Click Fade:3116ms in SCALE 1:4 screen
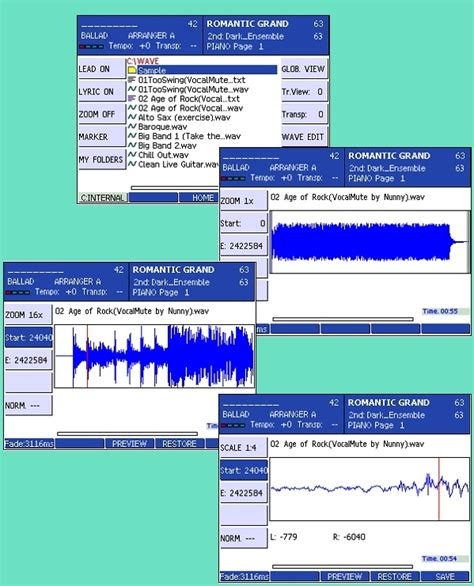The image size is (474, 586). coord(244,576)
